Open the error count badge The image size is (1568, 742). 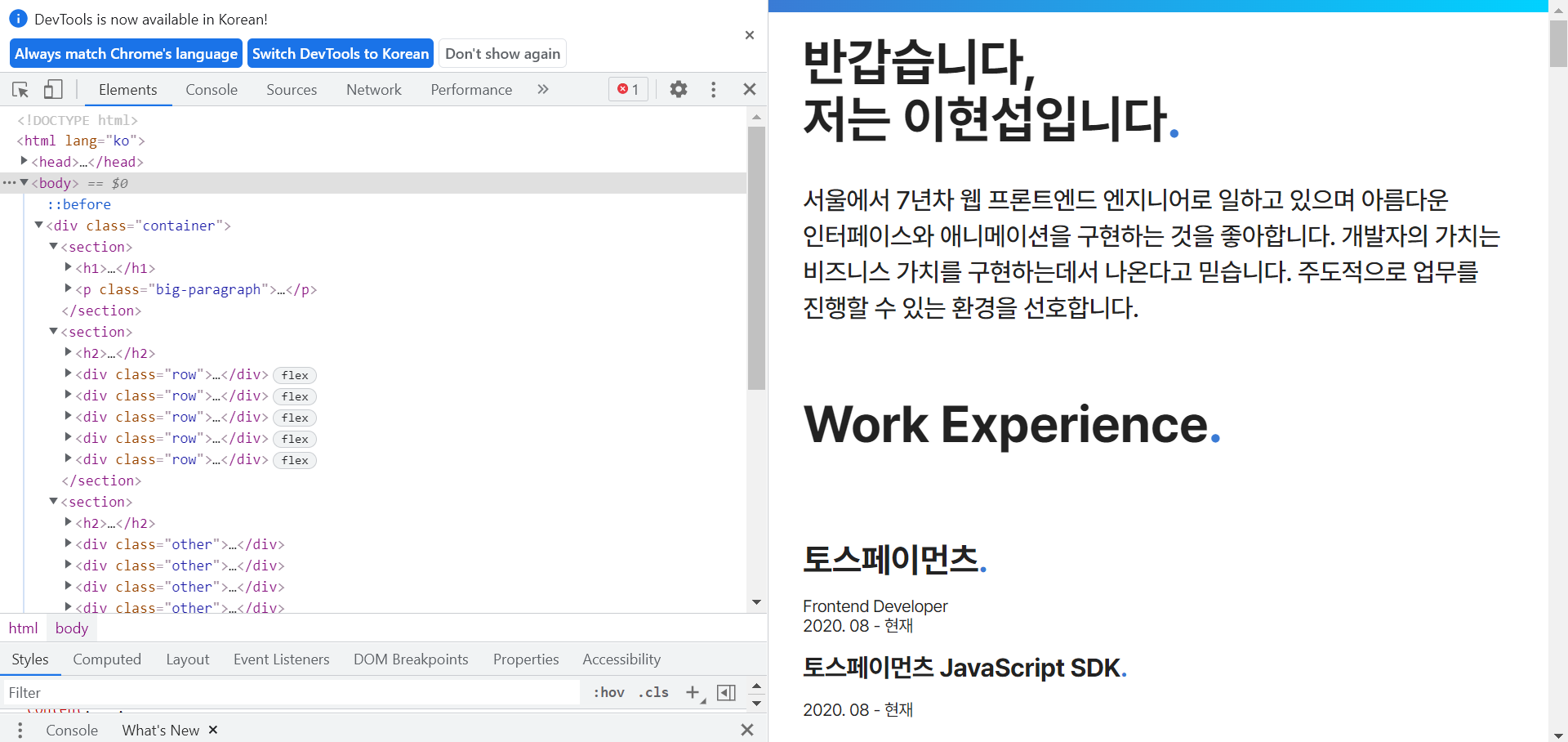pyautogui.click(x=628, y=89)
